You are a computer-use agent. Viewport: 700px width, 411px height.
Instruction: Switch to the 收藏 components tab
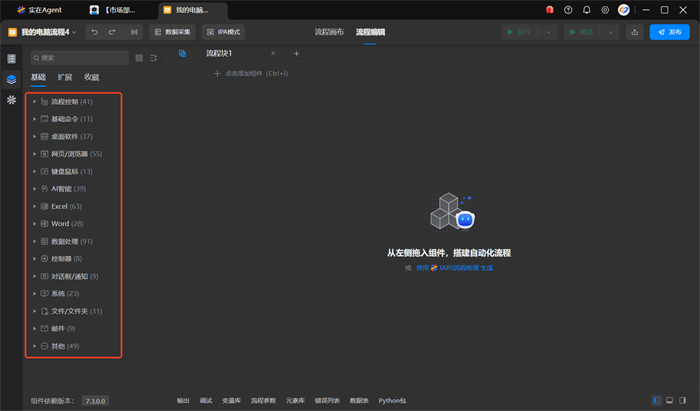(x=92, y=77)
